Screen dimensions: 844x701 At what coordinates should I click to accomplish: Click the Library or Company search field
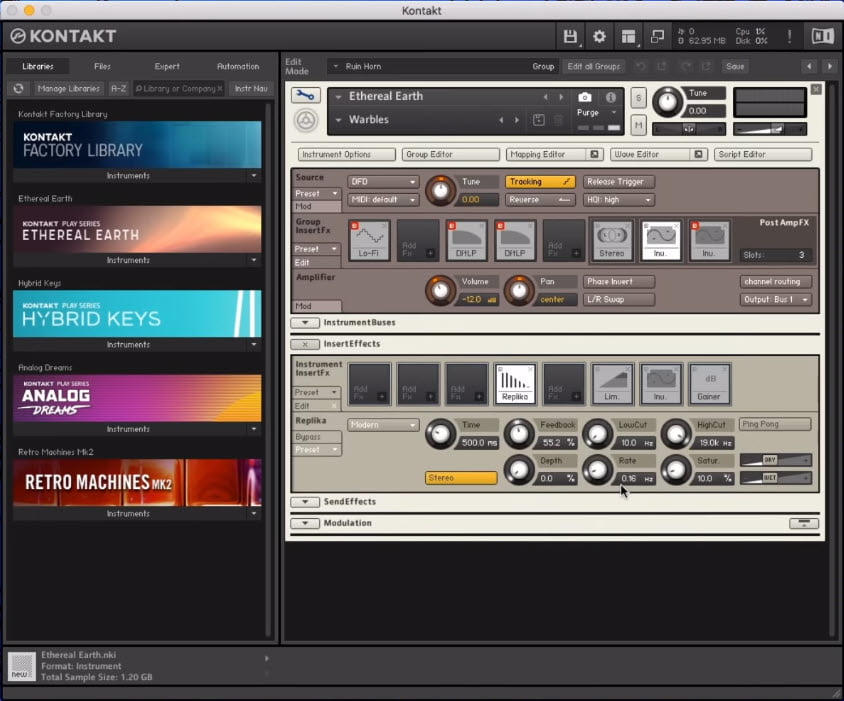(179, 88)
